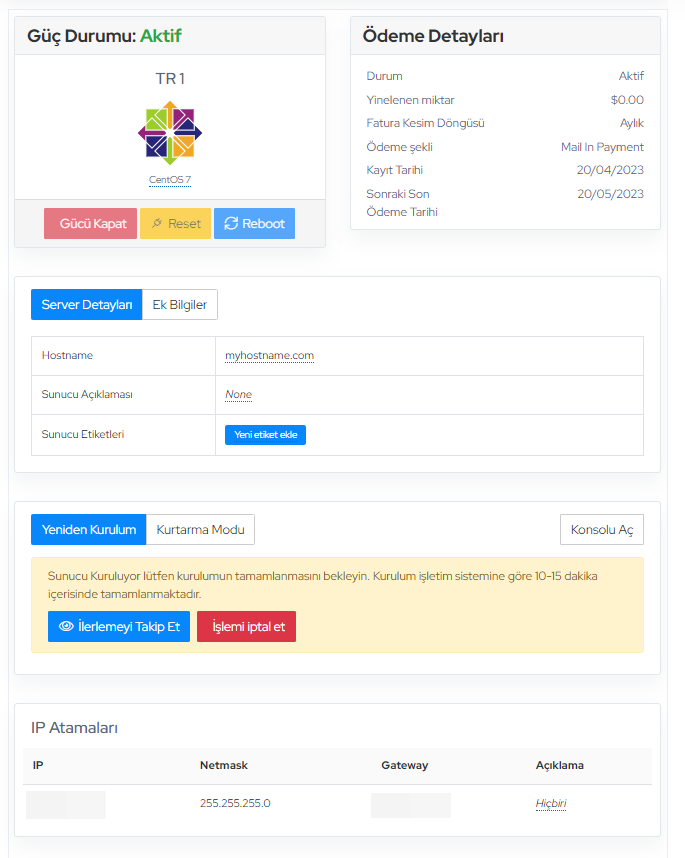This screenshot has width=685, height=858.
Task: Open the console with Konsolu Aç
Action: 601,529
